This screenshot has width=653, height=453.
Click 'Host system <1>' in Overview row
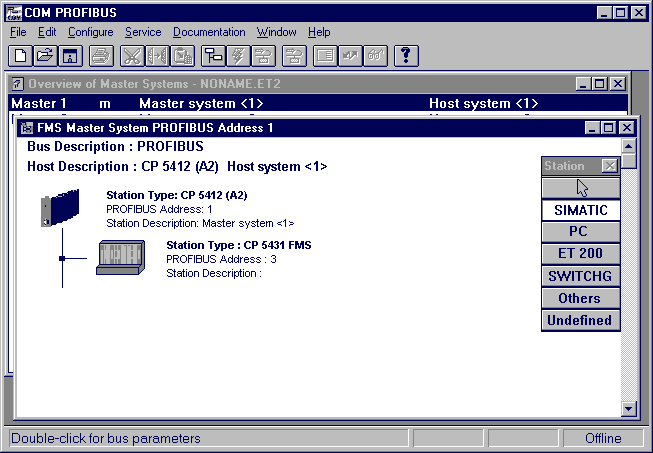coord(484,103)
